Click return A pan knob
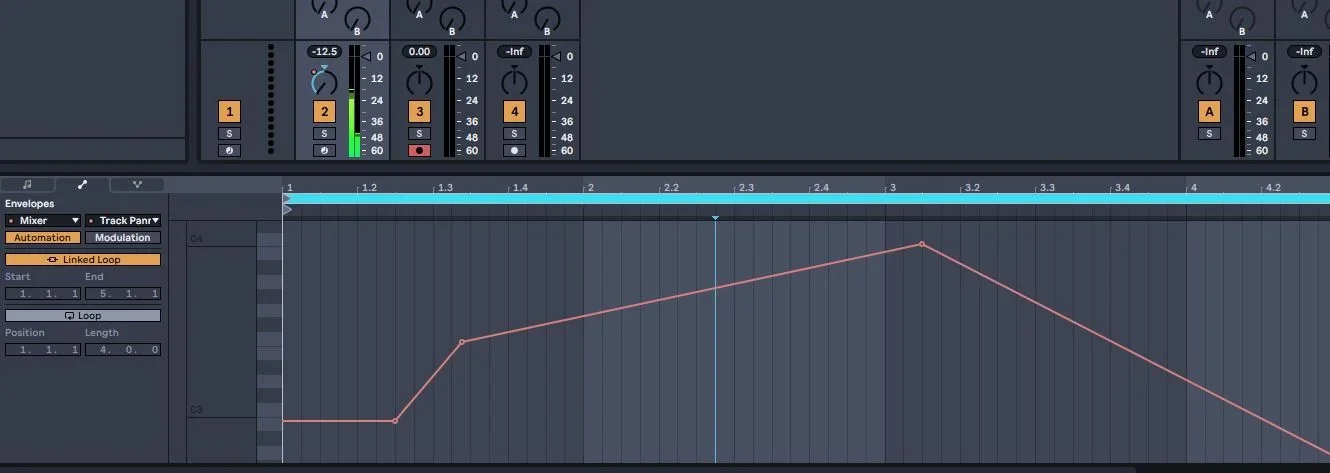This screenshot has height=473, width=1330. click(x=1209, y=81)
